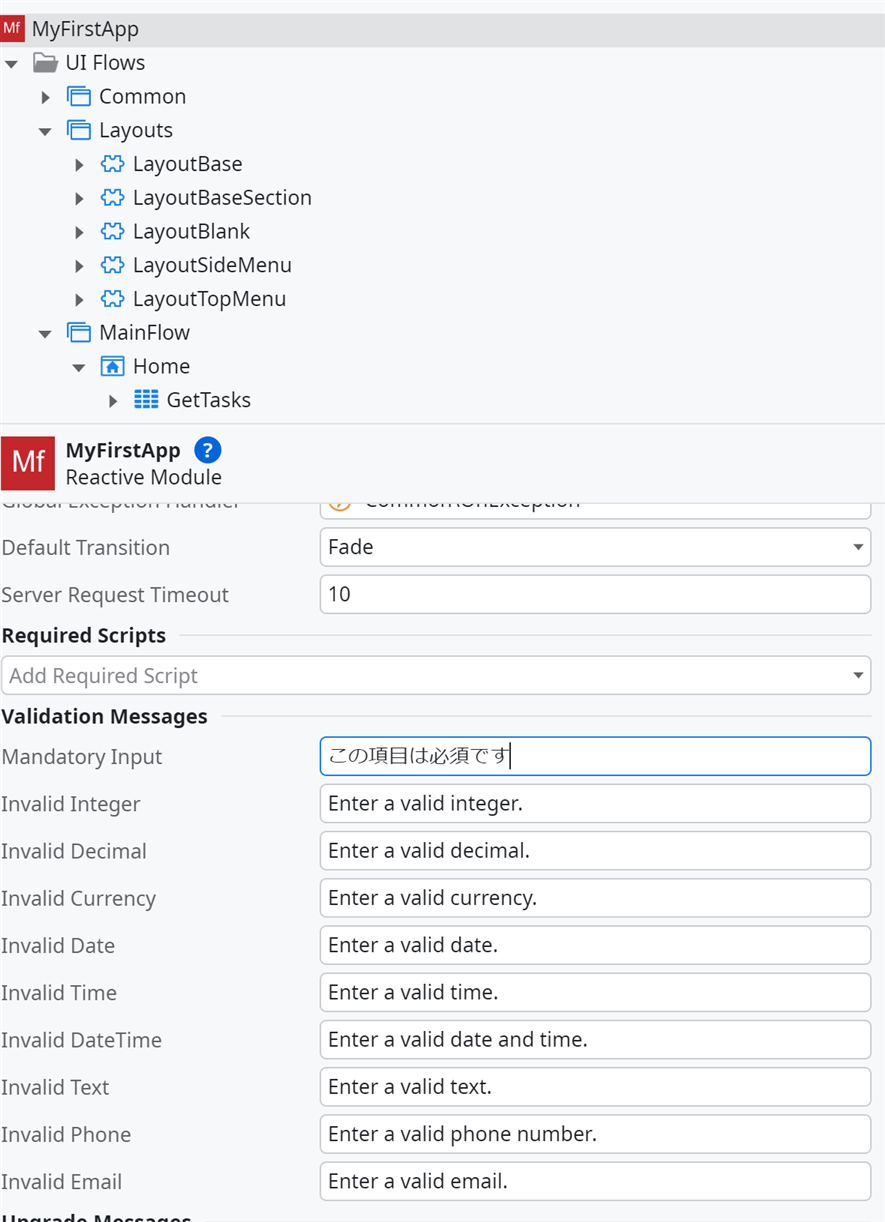Click the Invalid Phone property label
This screenshot has height=1222, width=885.
(x=66, y=1135)
